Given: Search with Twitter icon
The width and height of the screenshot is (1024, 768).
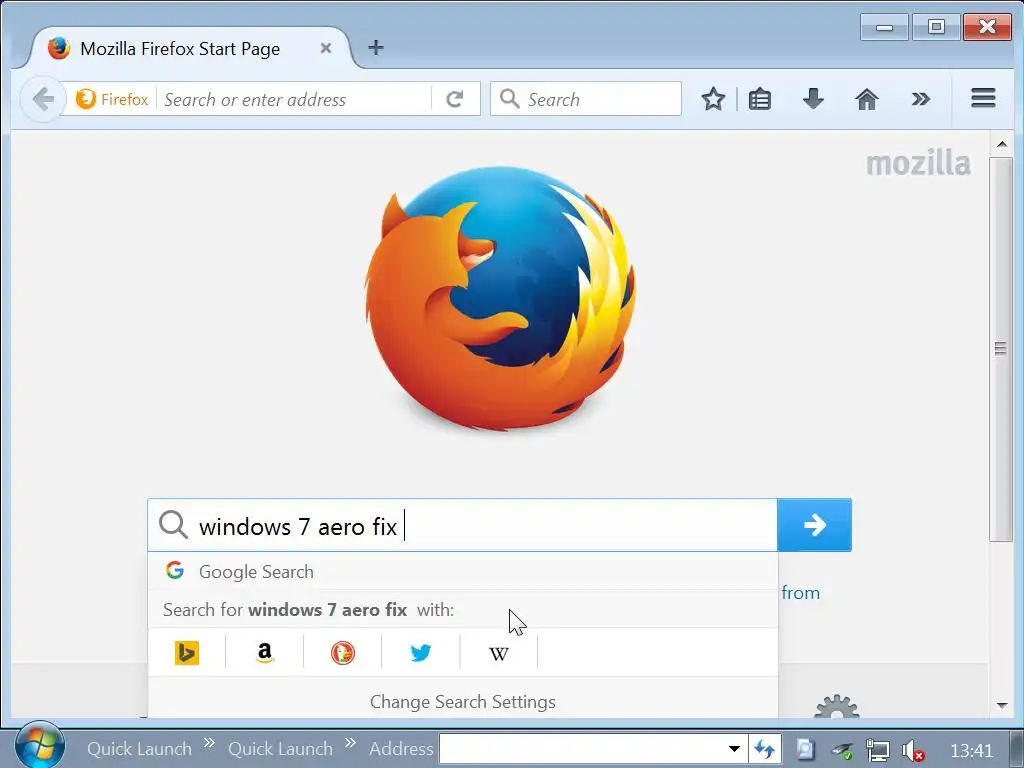Looking at the screenshot, I should pos(421,653).
